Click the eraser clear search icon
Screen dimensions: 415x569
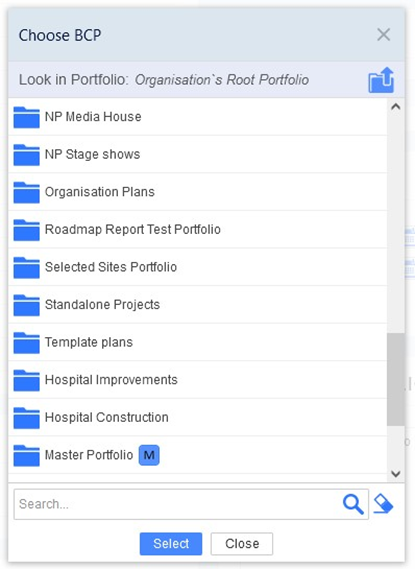coord(383,504)
